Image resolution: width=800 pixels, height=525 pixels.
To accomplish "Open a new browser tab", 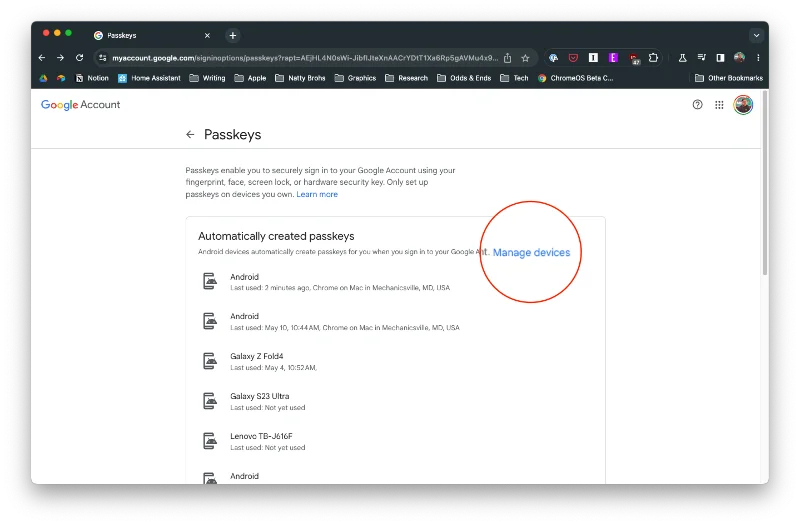I will pyautogui.click(x=233, y=35).
